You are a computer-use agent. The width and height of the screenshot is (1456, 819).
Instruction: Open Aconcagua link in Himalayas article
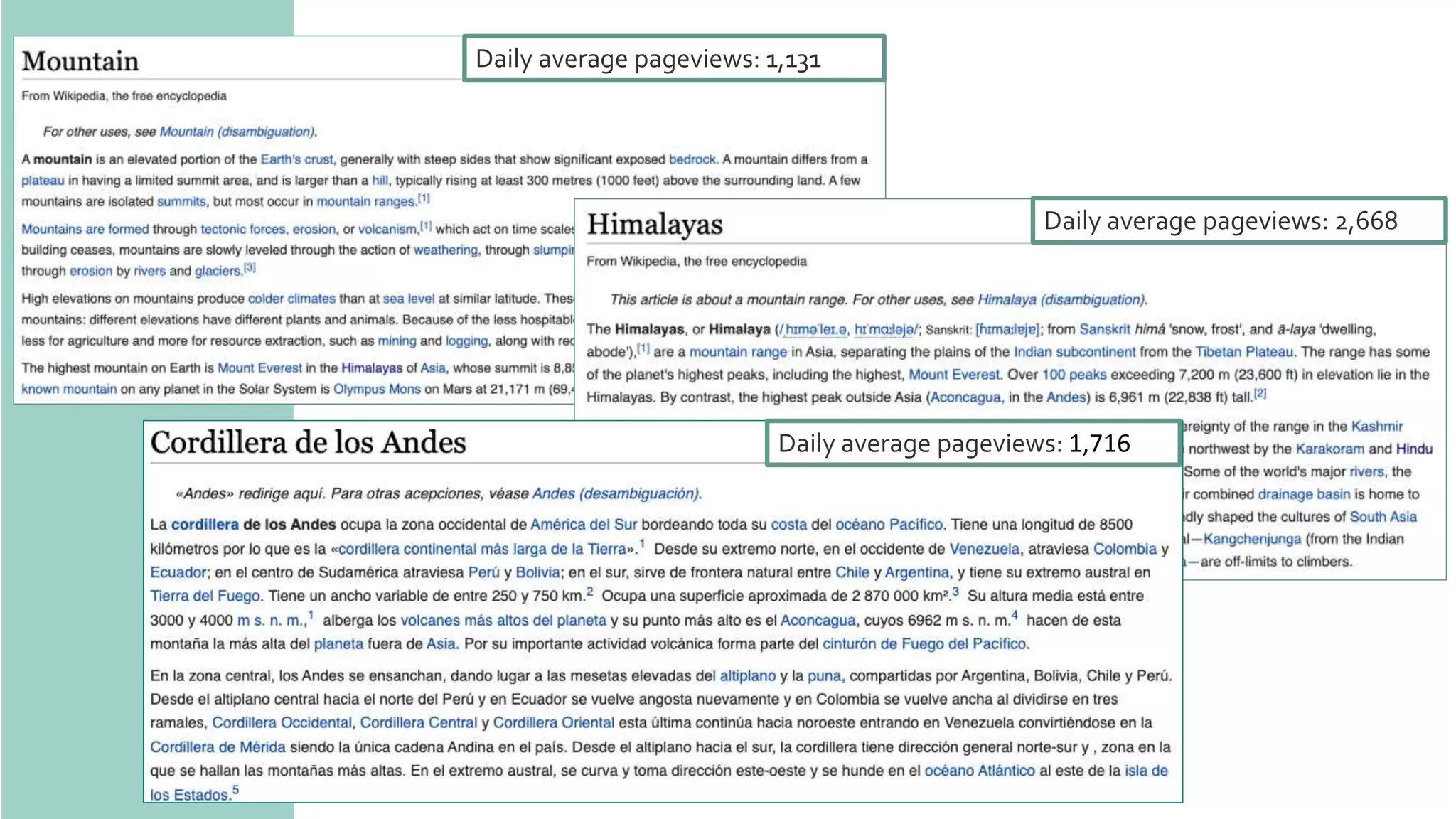[x=965, y=397]
